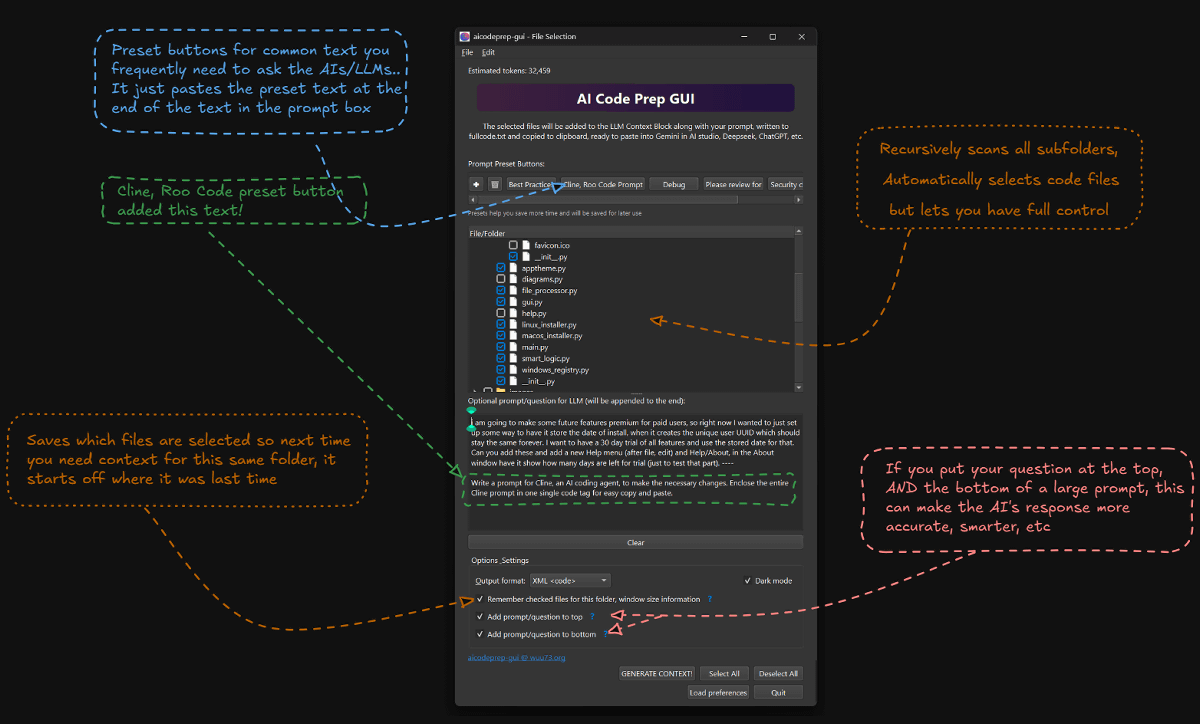The image size is (1200, 724).
Task: Uncheck the apptheme.py file checkbox
Action: pyautogui.click(x=501, y=268)
